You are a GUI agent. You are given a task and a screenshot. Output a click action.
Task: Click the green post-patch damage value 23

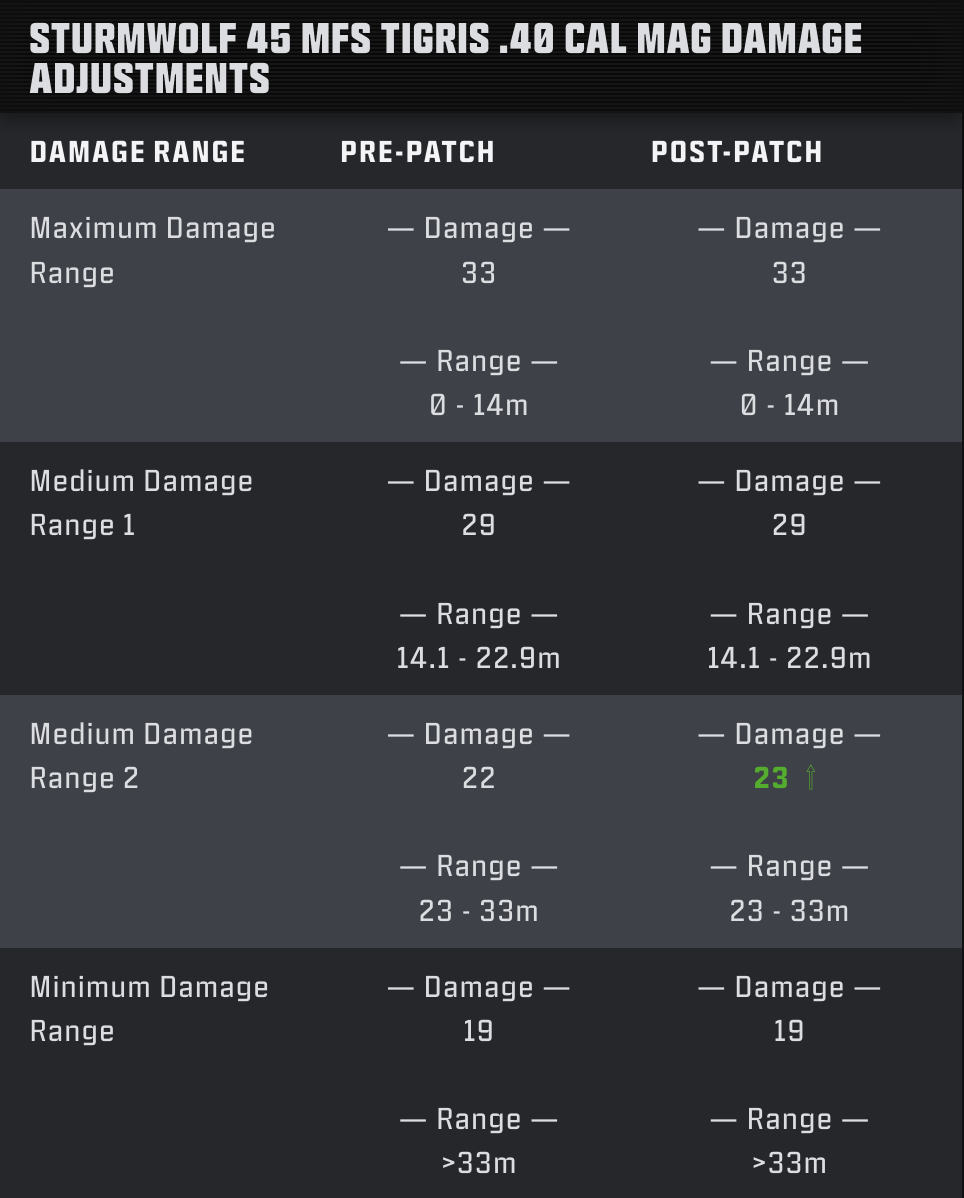[x=771, y=778]
